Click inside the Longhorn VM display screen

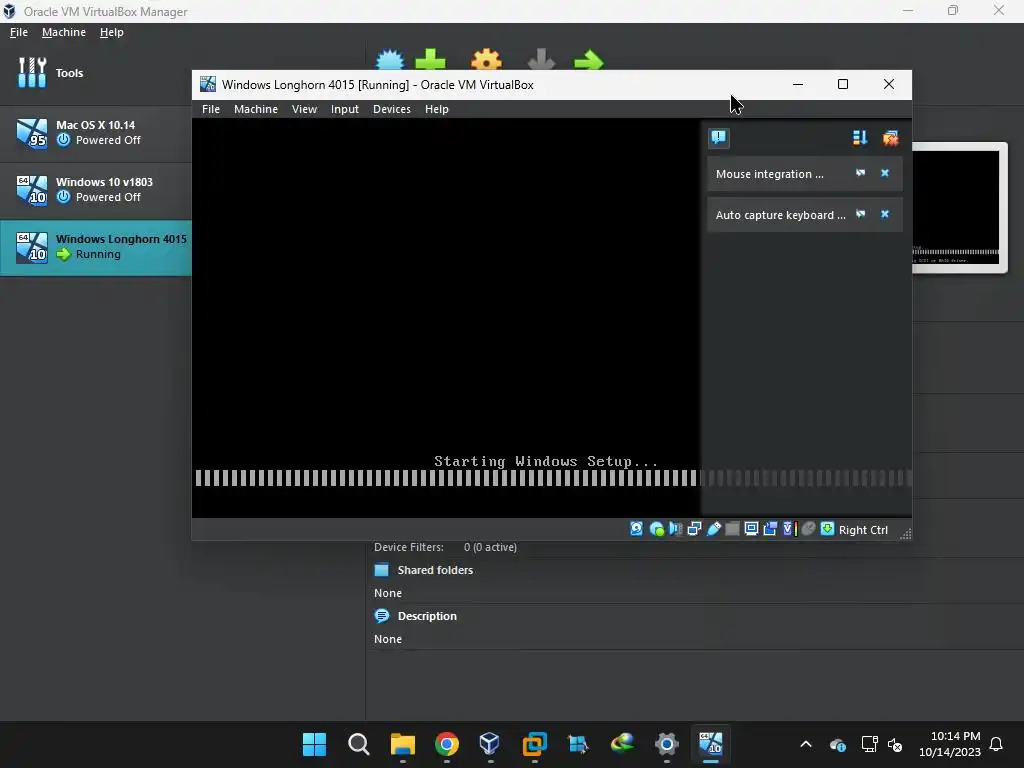(x=445, y=317)
